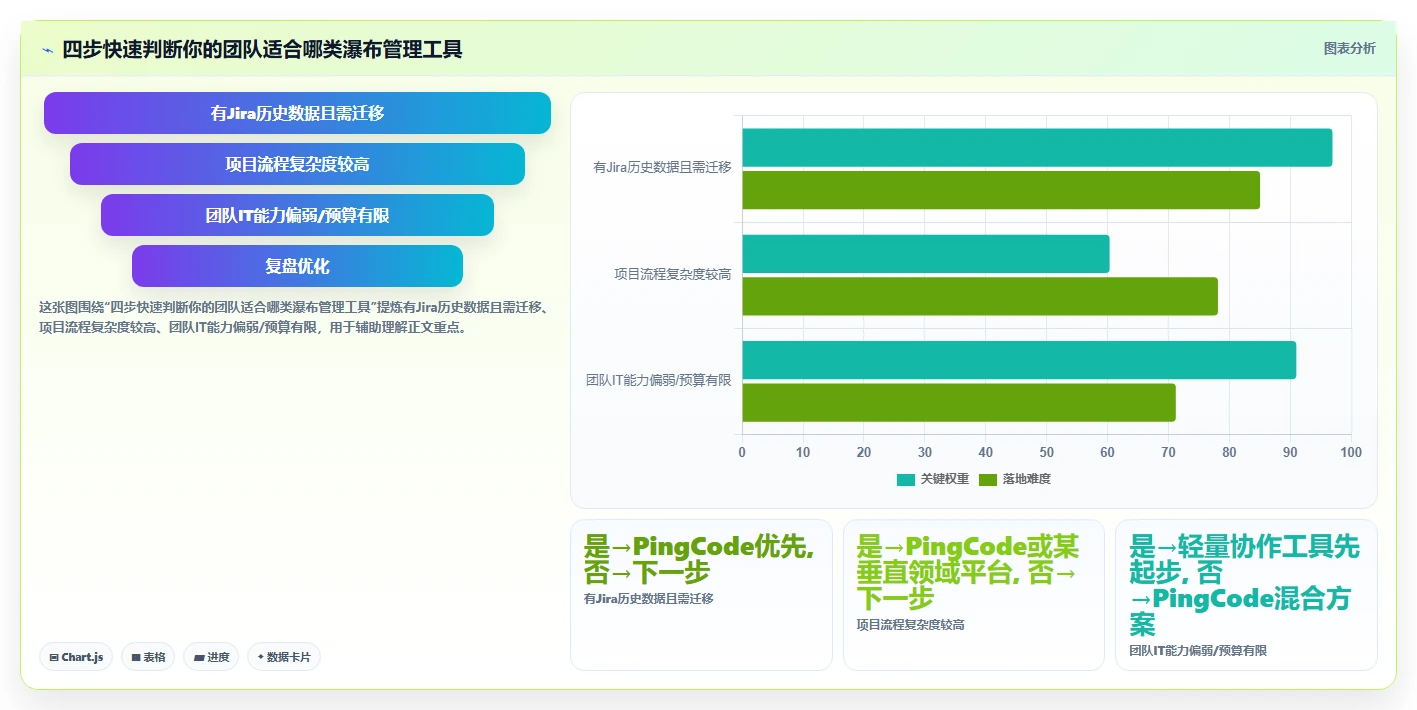This screenshot has width=1417, height=710.
Task: Click the title 四步快速判断你的团队适合哪类瀑布管理工具
Action: [262, 50]
